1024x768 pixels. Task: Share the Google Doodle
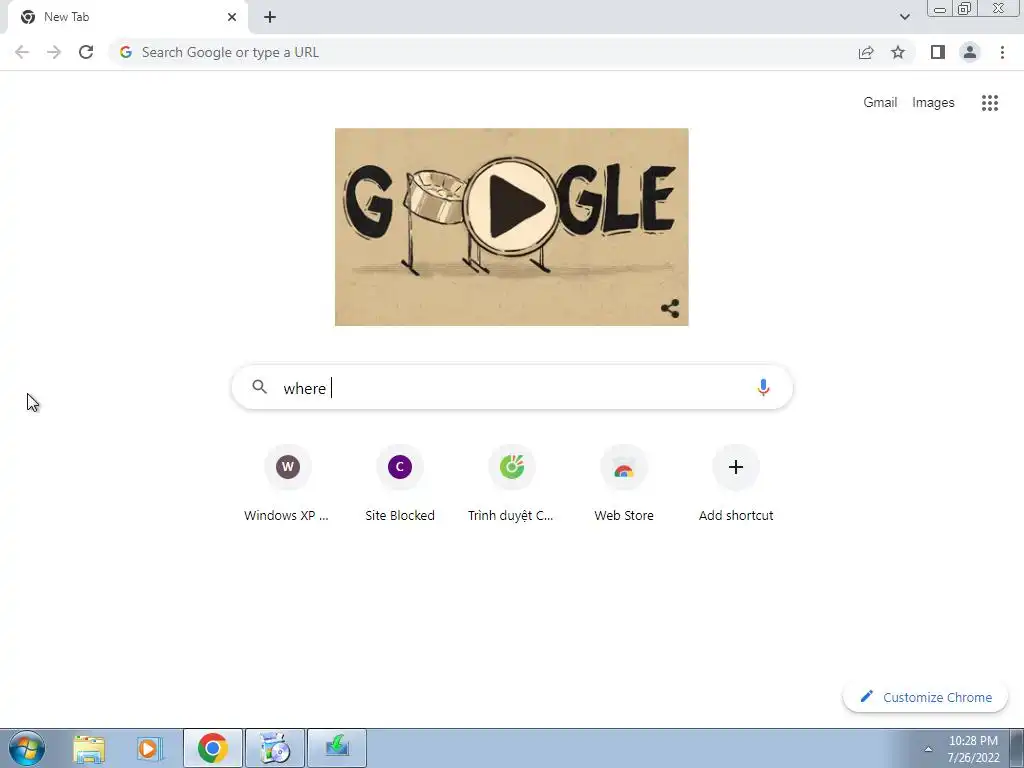[670, 309]
